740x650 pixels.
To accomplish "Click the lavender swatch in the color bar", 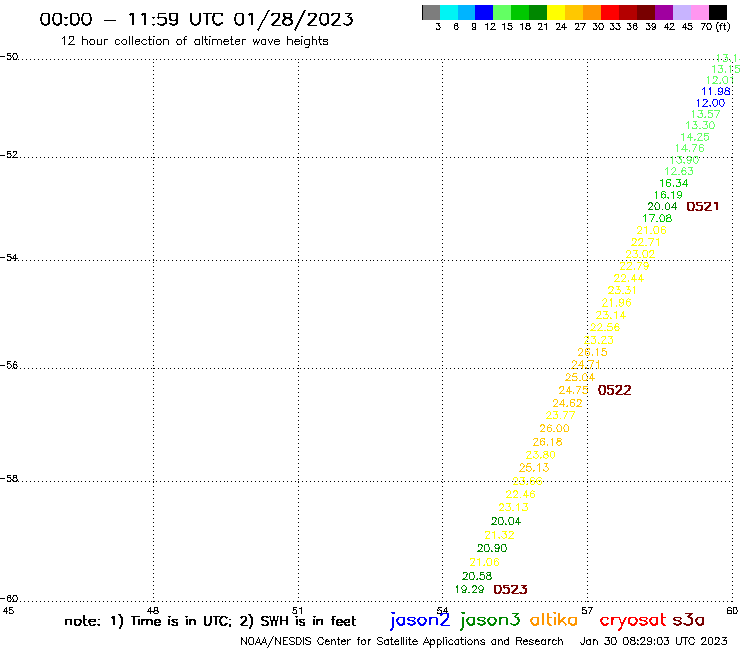I will (682, 12).
